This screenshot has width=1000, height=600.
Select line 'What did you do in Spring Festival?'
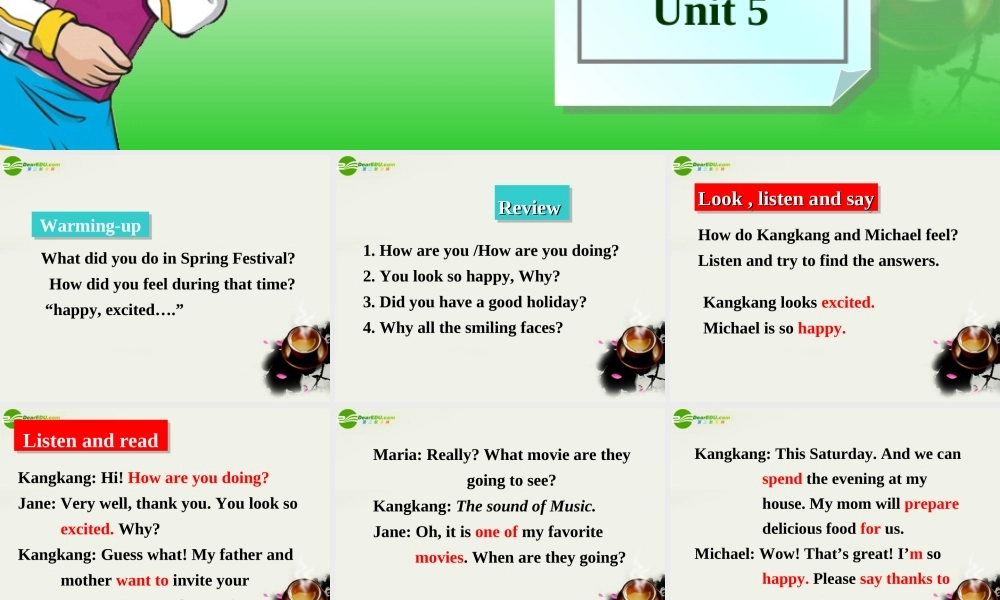168,258
